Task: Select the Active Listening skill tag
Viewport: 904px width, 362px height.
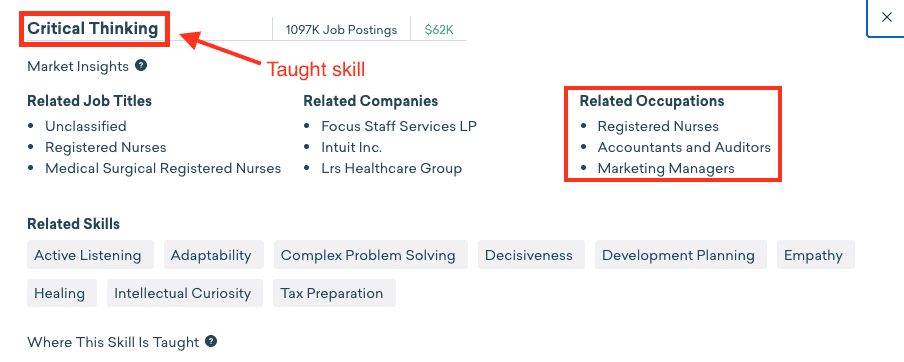Action: click(x=91, y=255)
